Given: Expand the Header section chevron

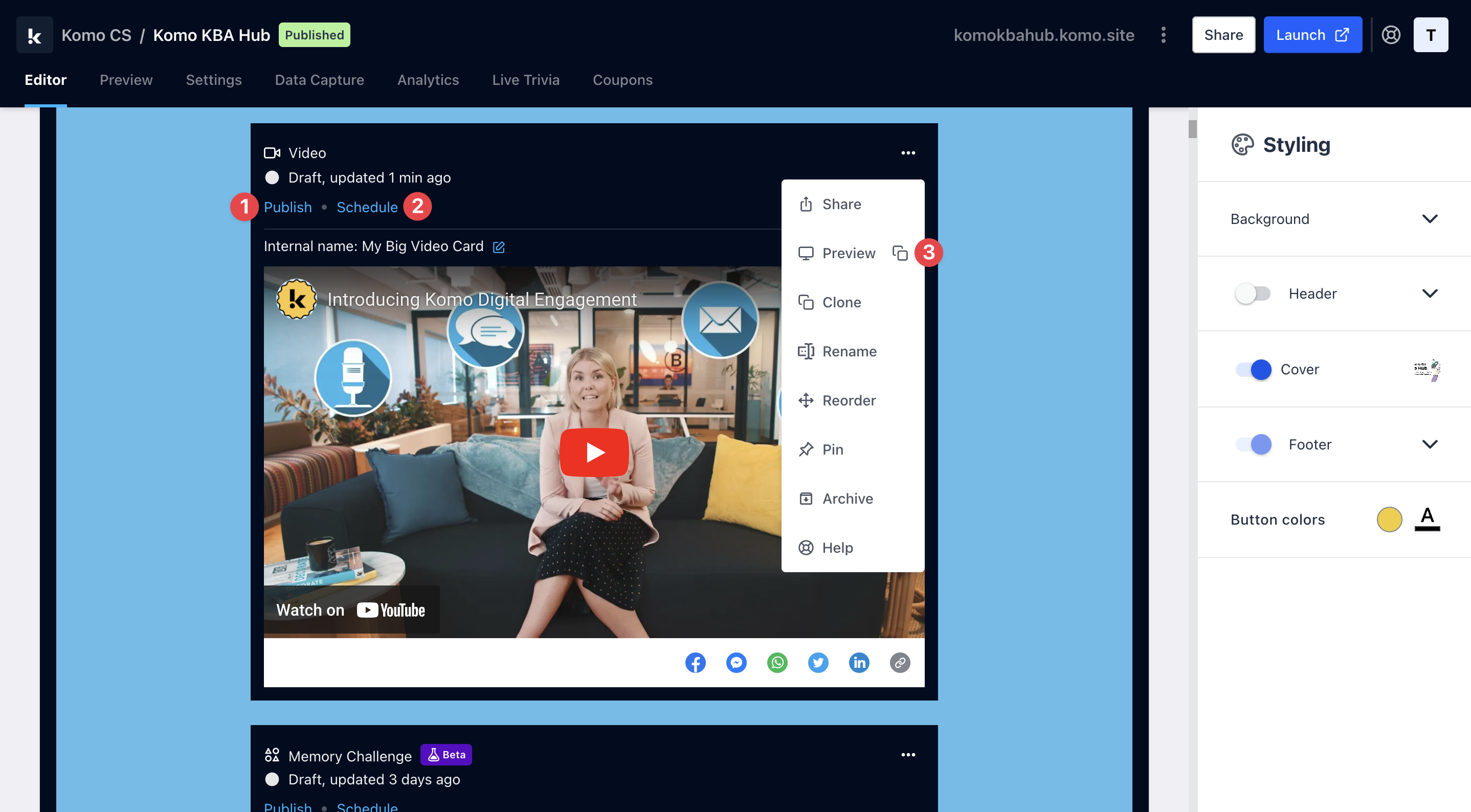Looking at the screenshot, I should (1429, 294).
